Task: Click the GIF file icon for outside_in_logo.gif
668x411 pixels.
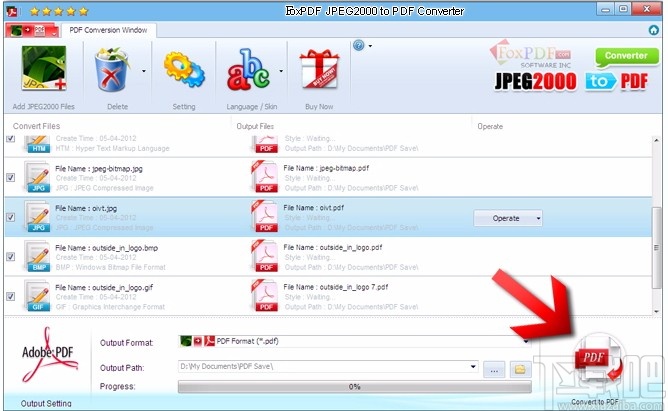Action: [x=37, y=296]
